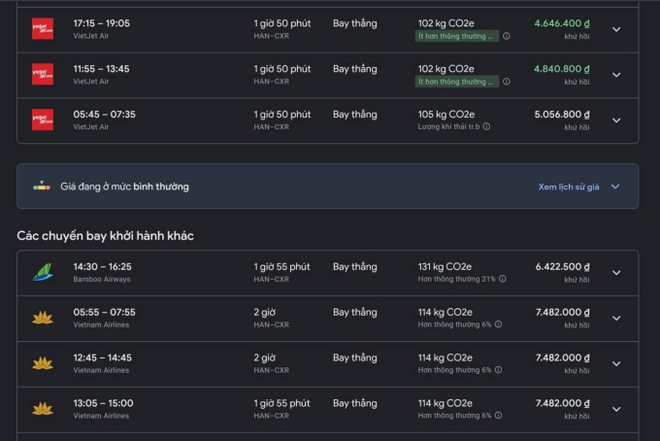The height and width of the screenshot is (441, 660).
Task: Click Vietnam Airlines logo on 13:05 flight
Action: (42, 409)
